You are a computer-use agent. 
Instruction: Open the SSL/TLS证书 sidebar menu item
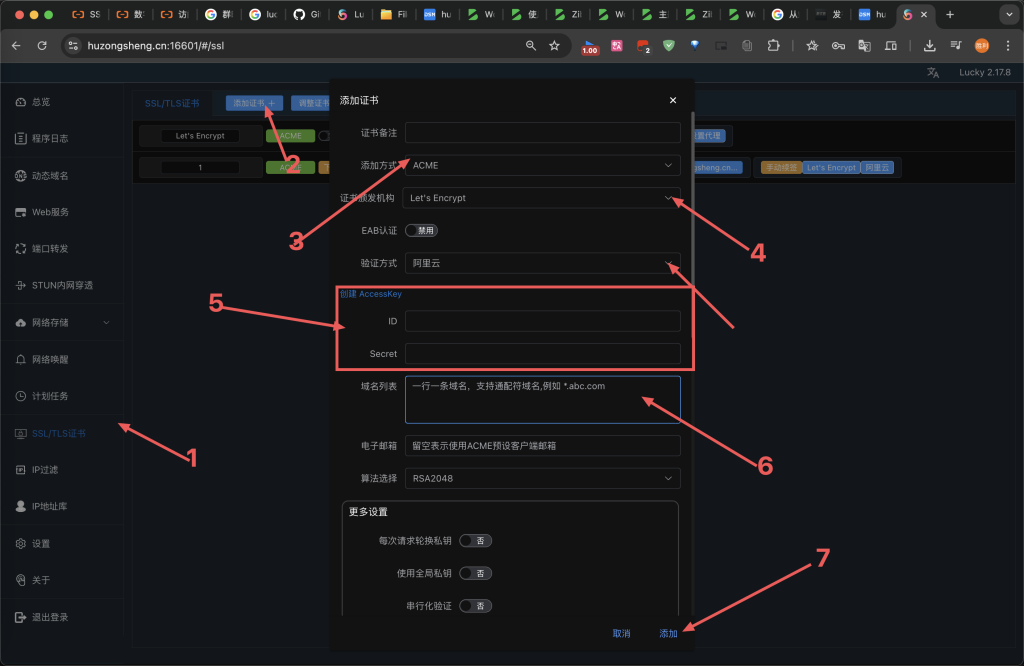click(x=58, y=433)
